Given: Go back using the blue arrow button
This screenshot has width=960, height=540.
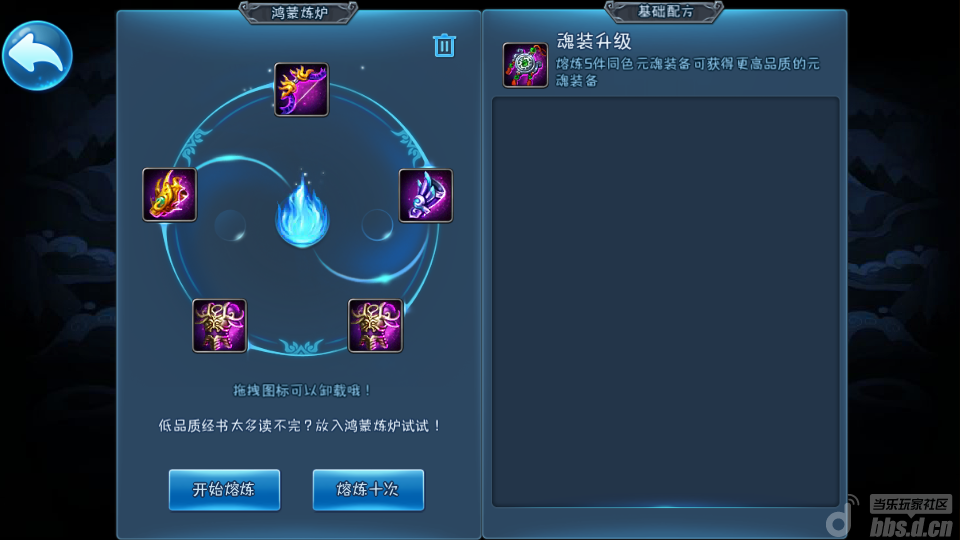Looking at the screenshot, I should [37, 56].
